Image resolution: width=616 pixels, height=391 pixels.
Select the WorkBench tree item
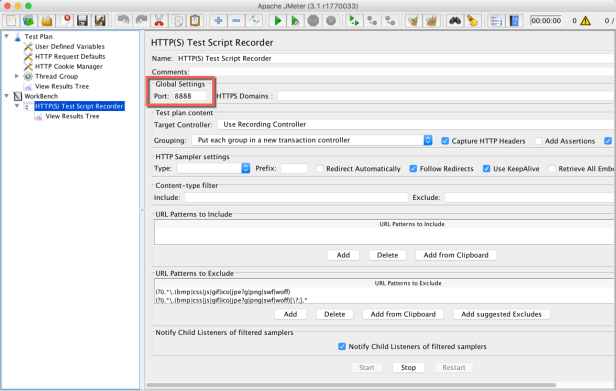click(41, 96)
